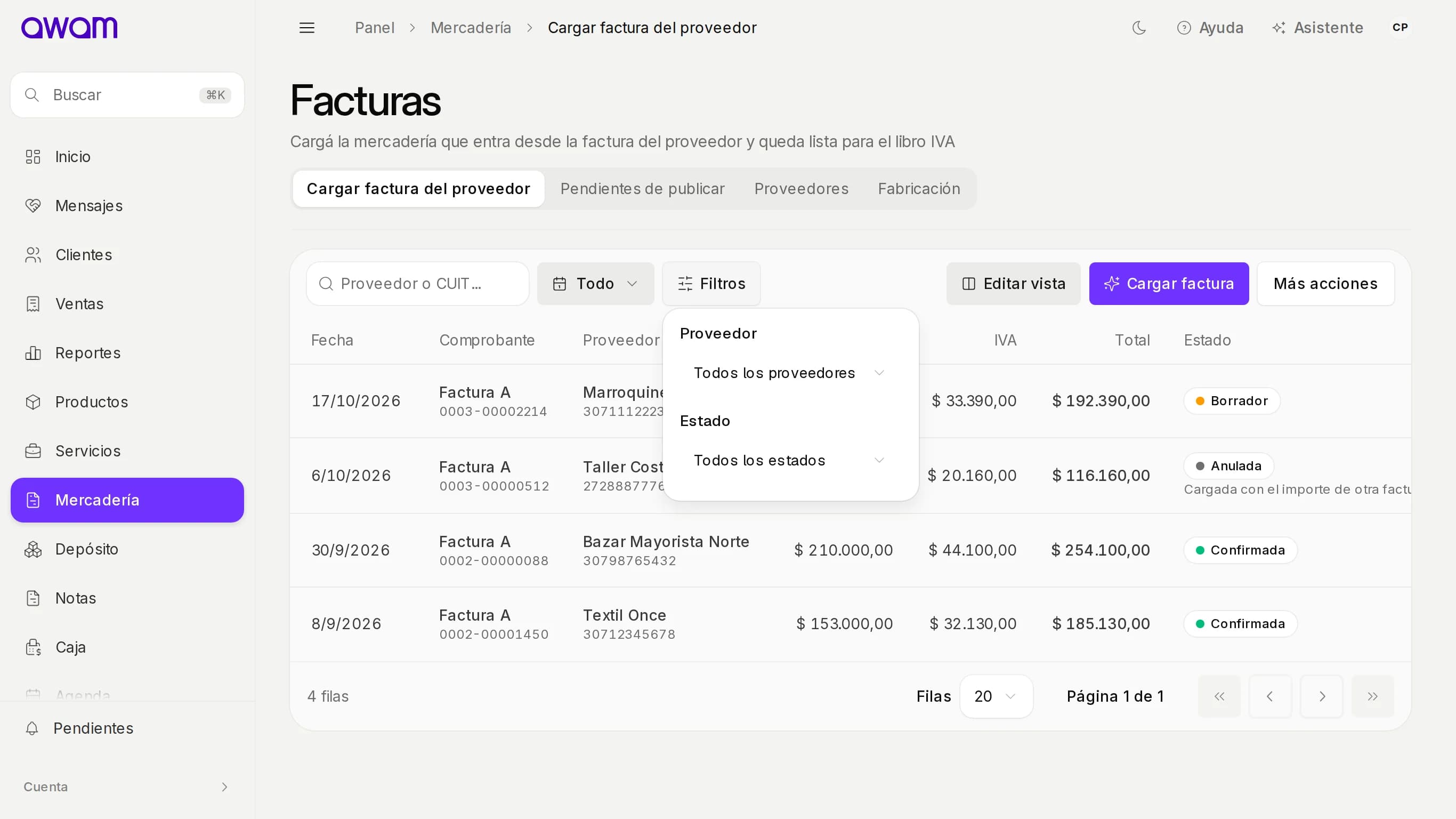Image resolution: width=1456 pixels, height=819 pixels.
Task: Open Ventas in sidebar
Action: click(127, 304)
